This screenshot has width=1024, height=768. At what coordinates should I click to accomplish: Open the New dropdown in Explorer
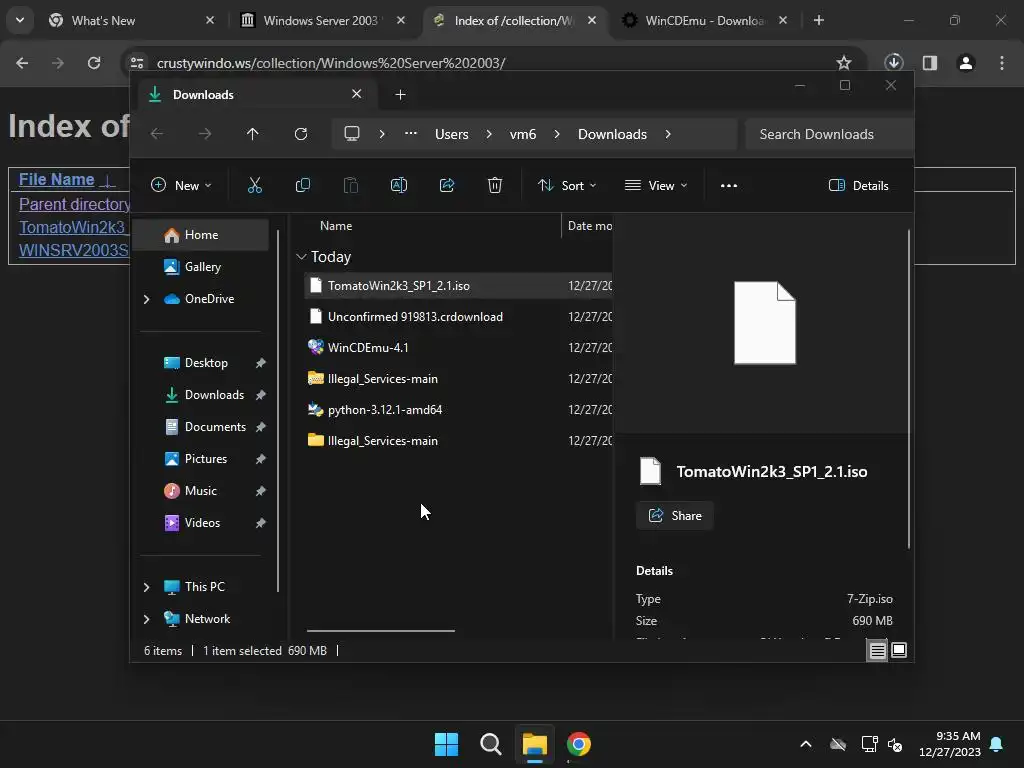(181, 185)
